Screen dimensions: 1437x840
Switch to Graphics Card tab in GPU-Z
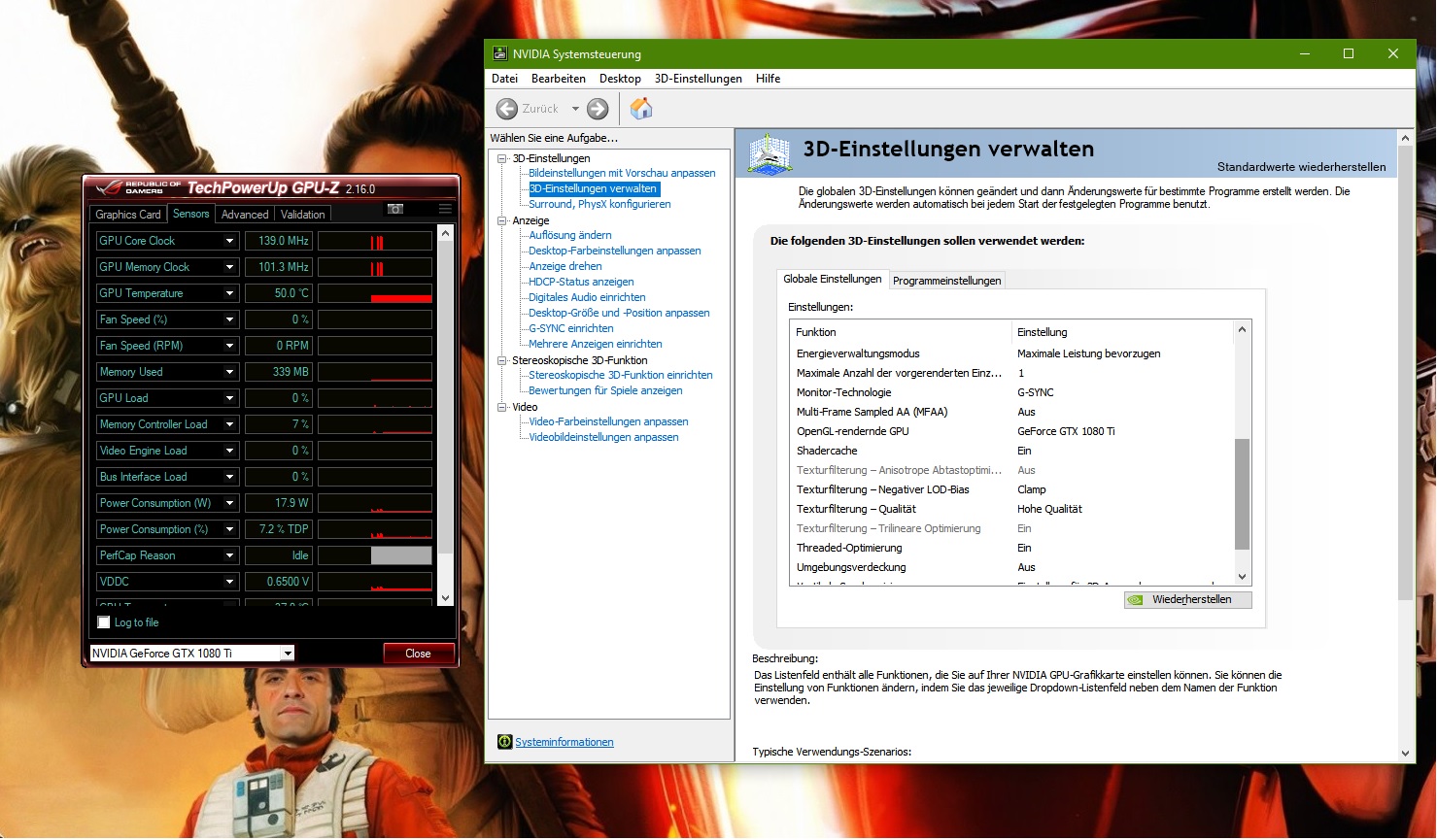pos(128,215)
